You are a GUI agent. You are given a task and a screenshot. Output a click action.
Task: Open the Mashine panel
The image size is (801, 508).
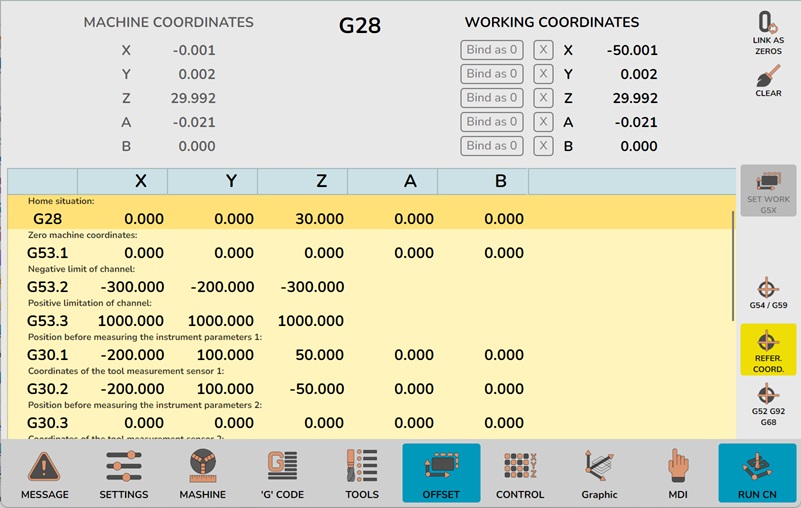[203, 473]
